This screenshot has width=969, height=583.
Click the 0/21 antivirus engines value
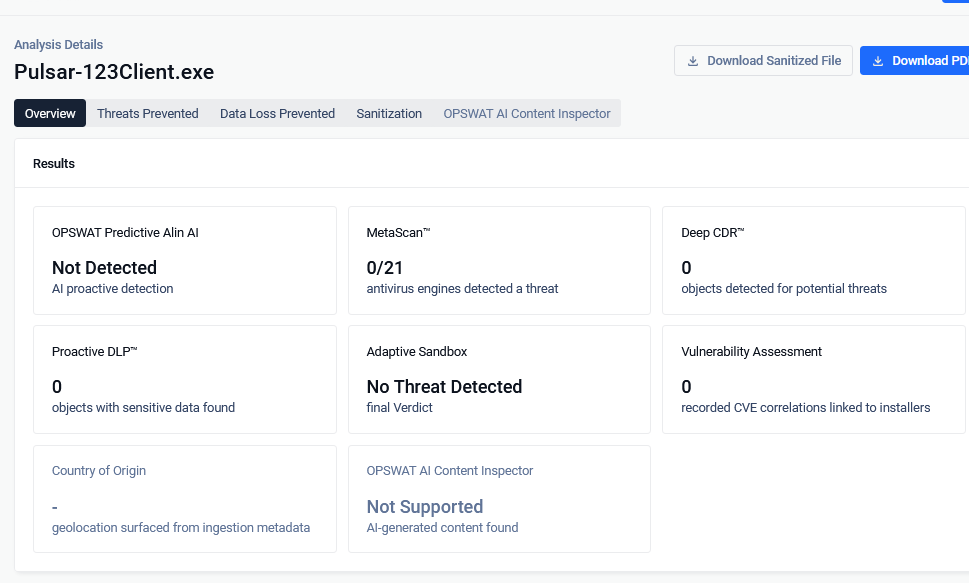[x=385, y=267]
